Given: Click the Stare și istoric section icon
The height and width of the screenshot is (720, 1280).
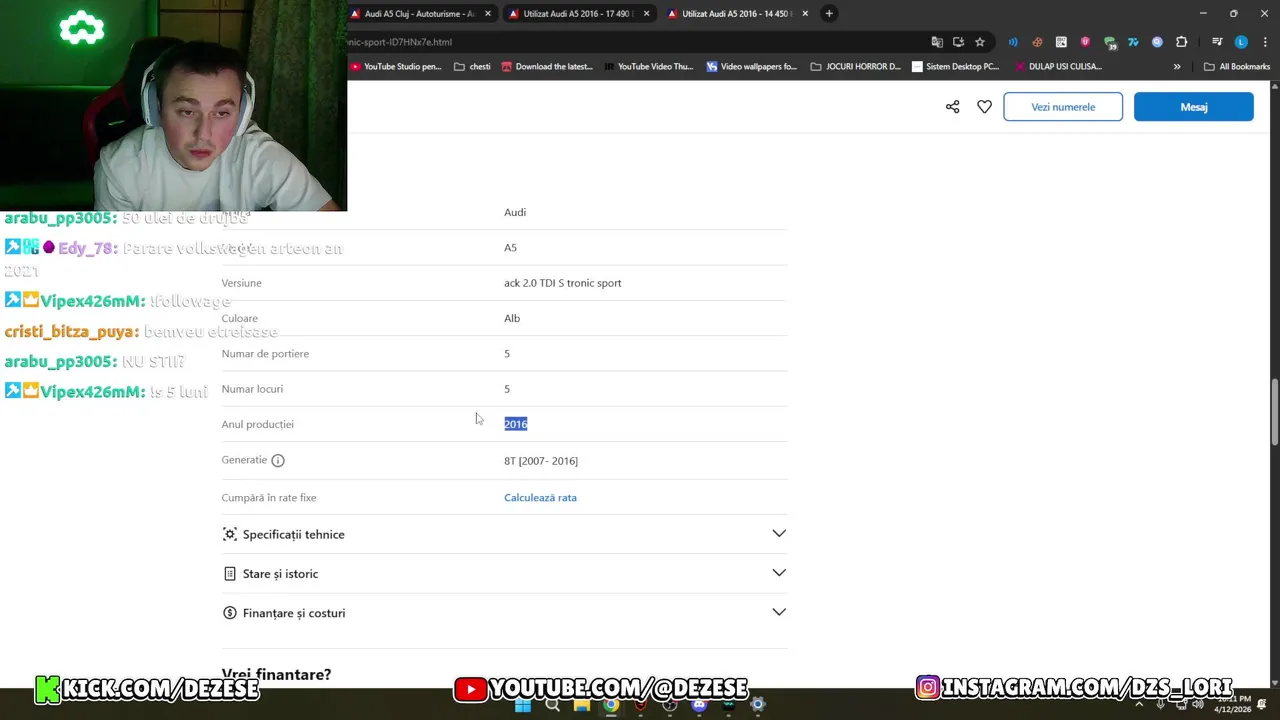Looking at the screenshot, I should [x=230, y=574].
